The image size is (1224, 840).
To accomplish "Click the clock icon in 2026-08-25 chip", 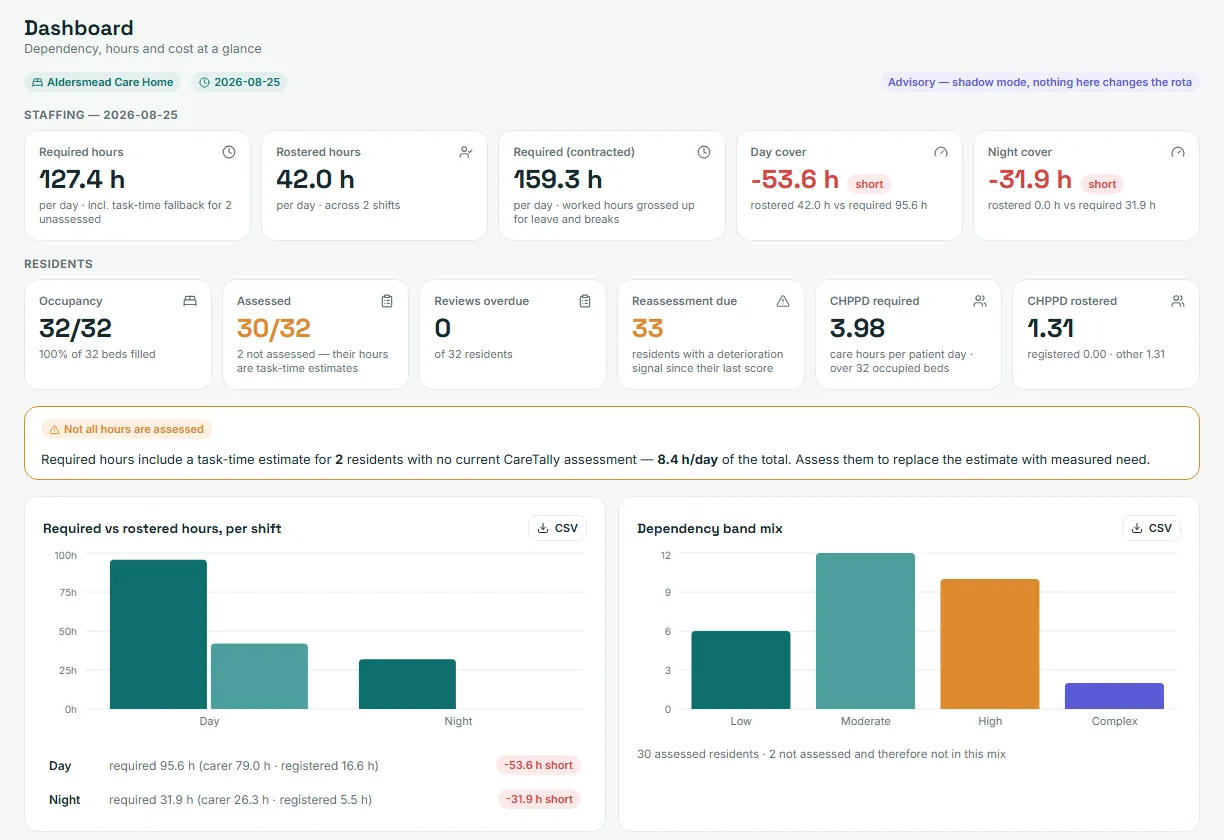I will point(205,82).
